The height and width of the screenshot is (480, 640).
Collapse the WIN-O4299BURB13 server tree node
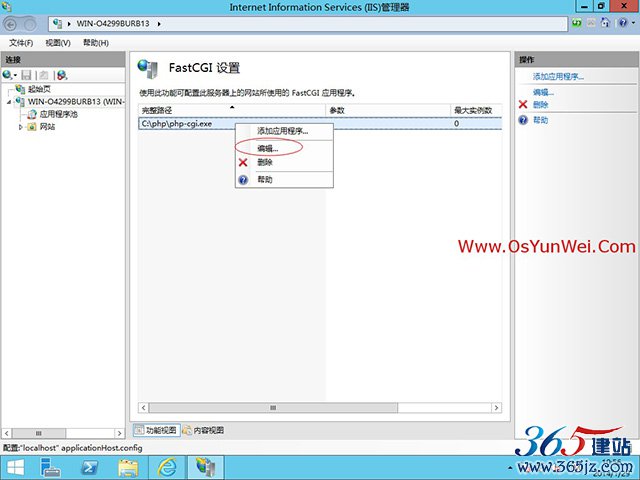click(9, 102)
